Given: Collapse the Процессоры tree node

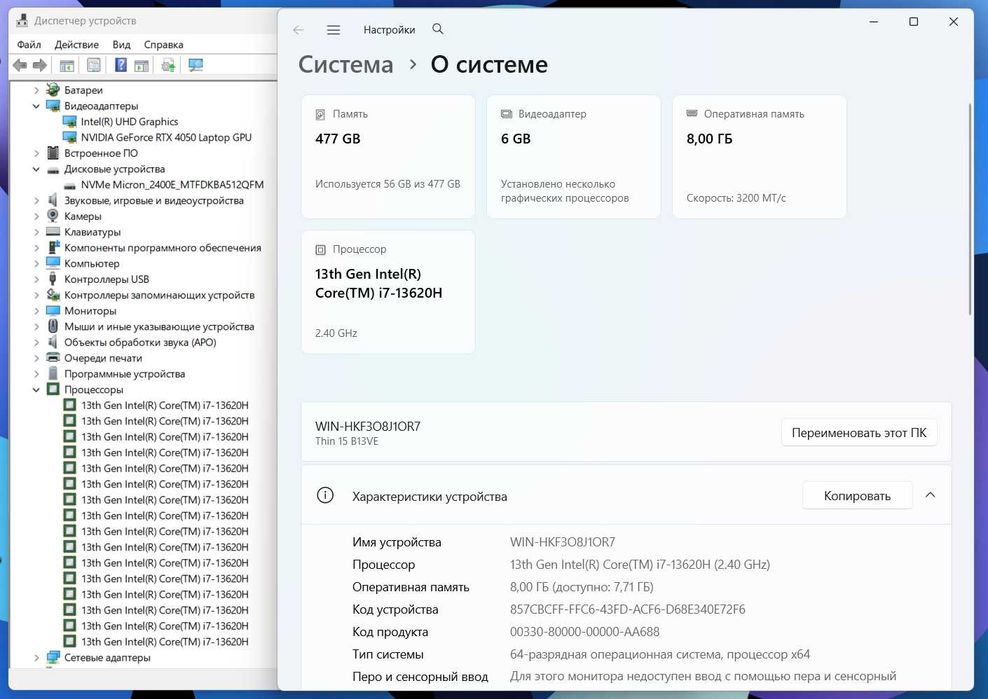Looking at the screenshot, I should [37, 390].
